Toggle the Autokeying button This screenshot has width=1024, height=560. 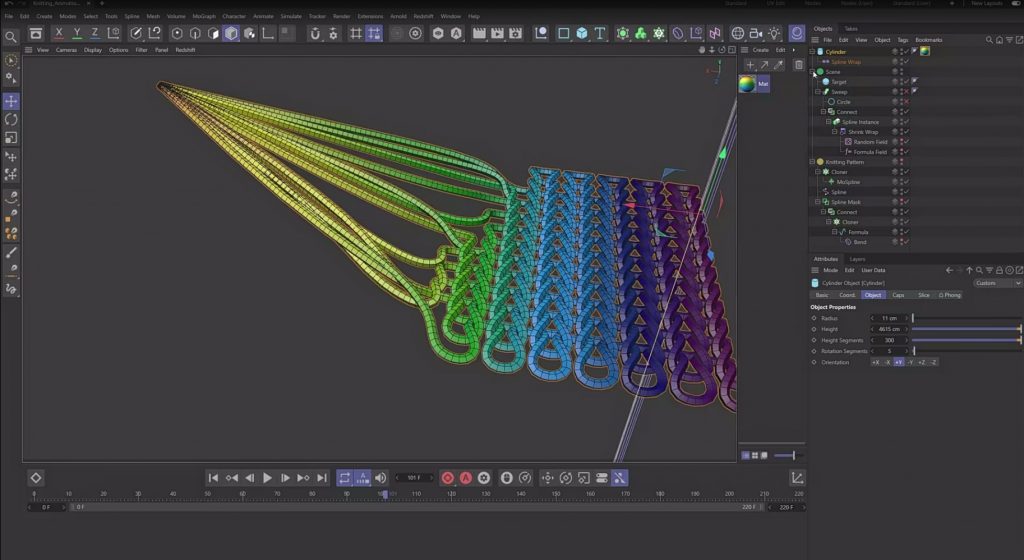pos(466,478)
